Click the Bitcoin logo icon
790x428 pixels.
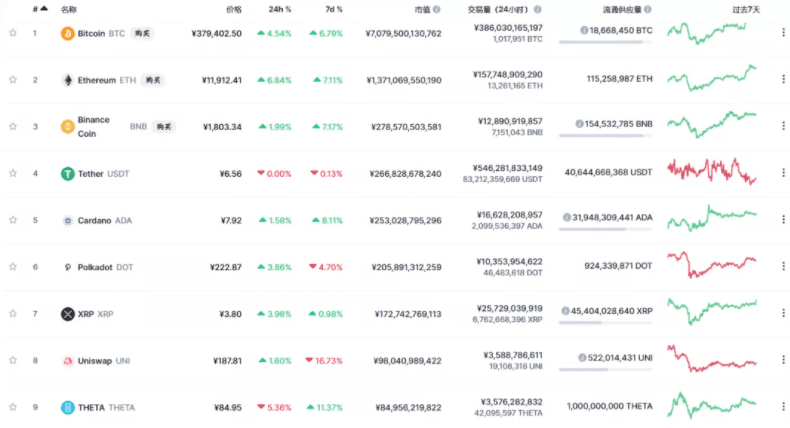click(x=68, y=33)
